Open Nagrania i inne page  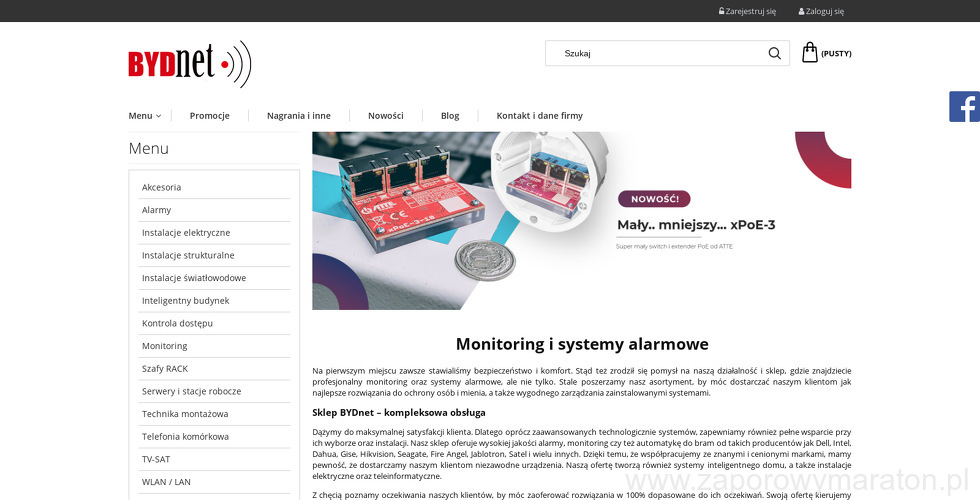299,116
